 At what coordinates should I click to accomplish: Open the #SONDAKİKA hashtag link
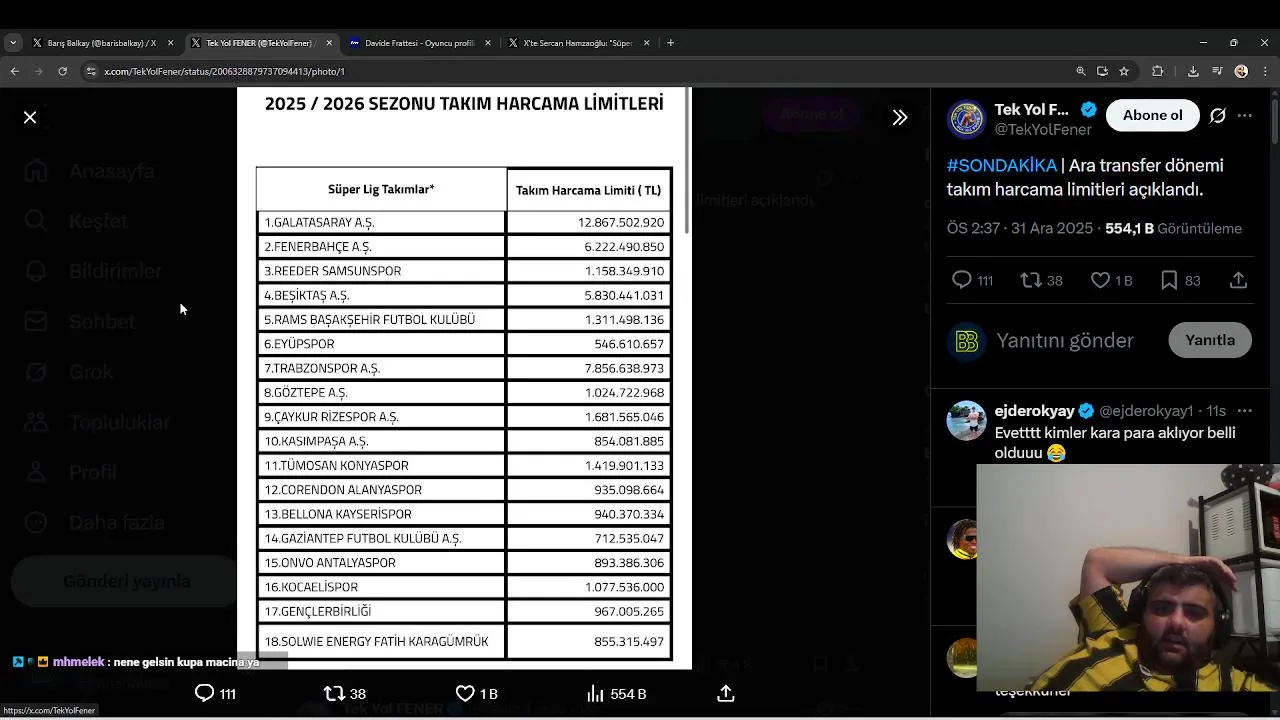(x=1002, y=165)
